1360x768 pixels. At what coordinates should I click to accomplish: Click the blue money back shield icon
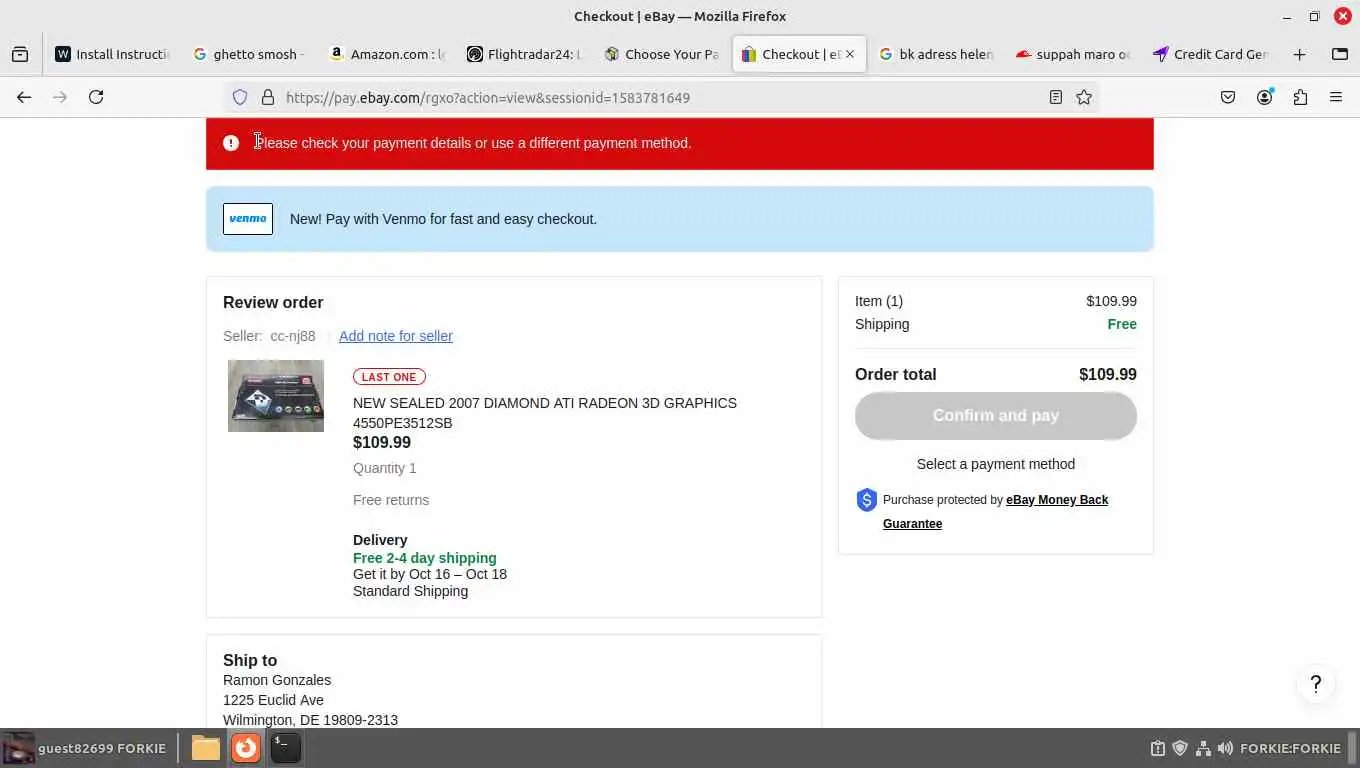coord(867,500)
